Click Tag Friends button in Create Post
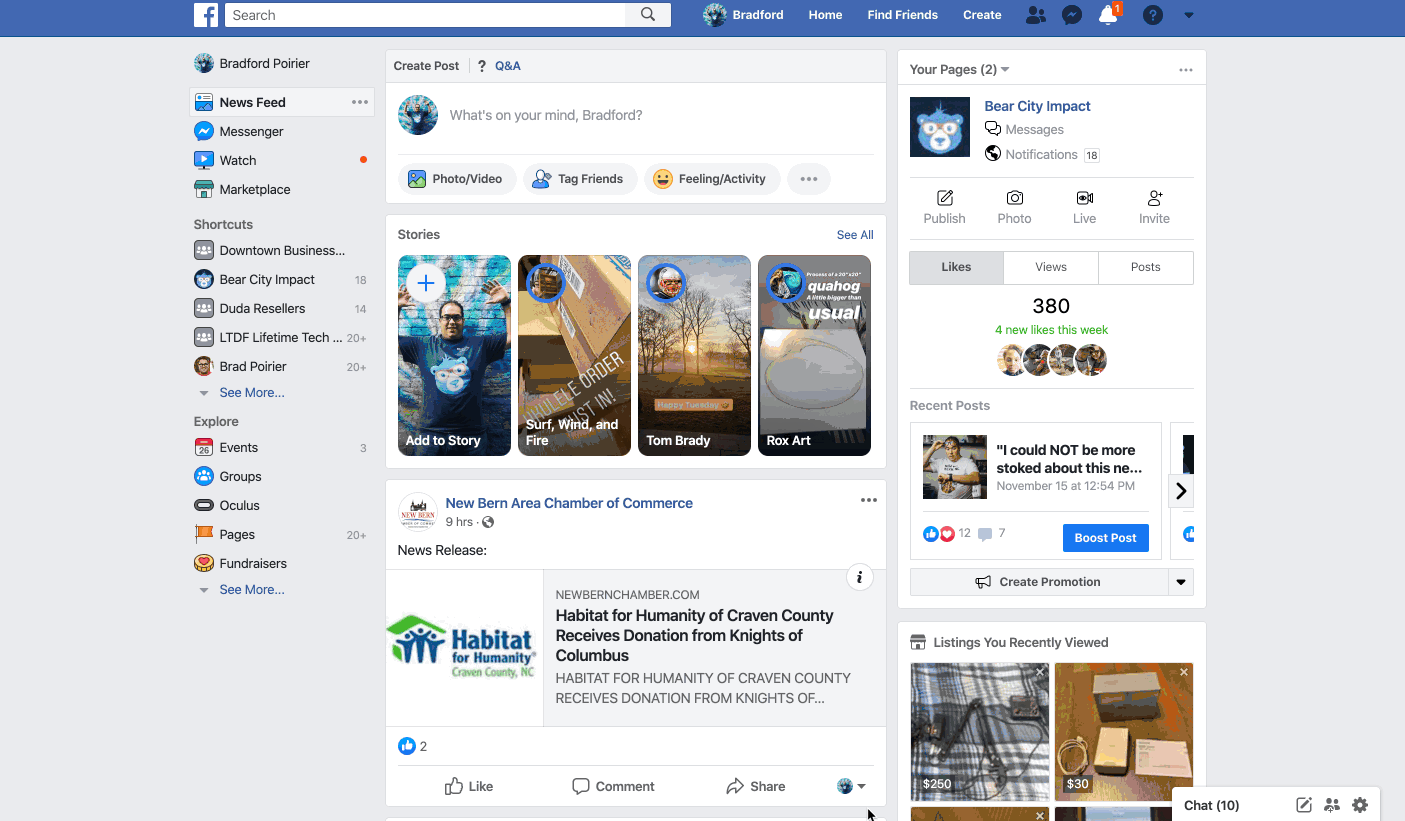The height and width of the screenshot is (821, 1405). point(580,179)
